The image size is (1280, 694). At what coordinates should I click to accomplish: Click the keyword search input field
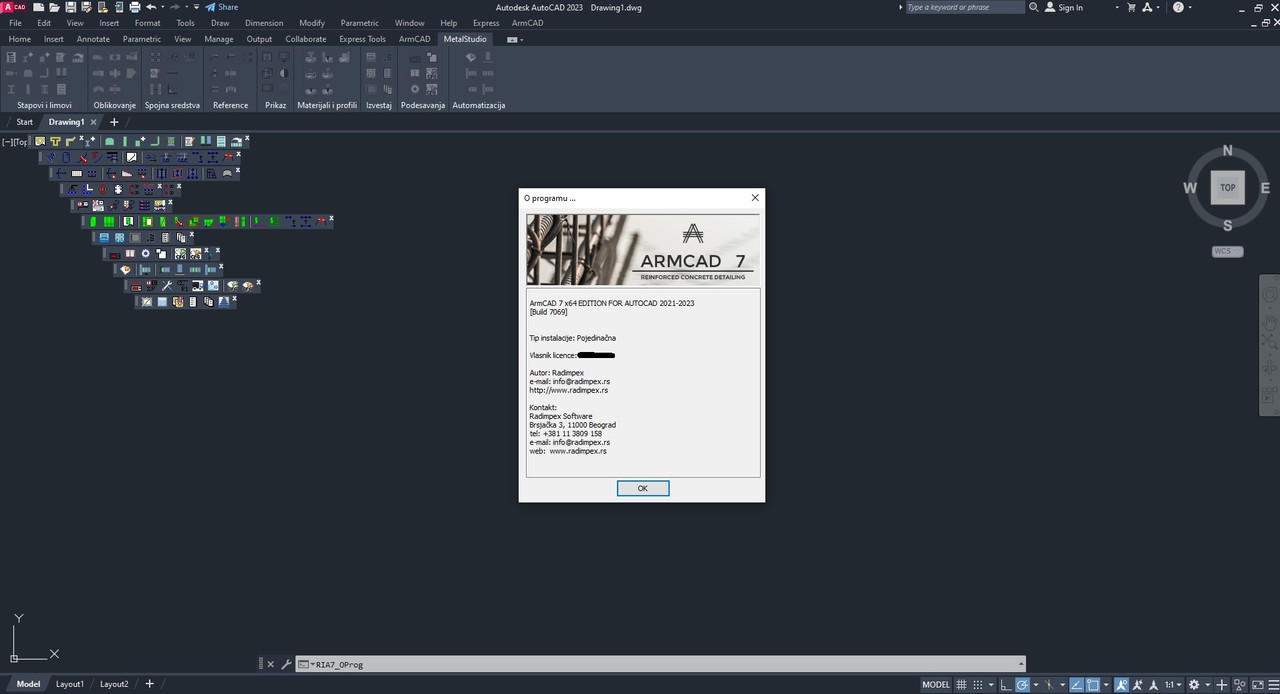(x=964, y=7)
